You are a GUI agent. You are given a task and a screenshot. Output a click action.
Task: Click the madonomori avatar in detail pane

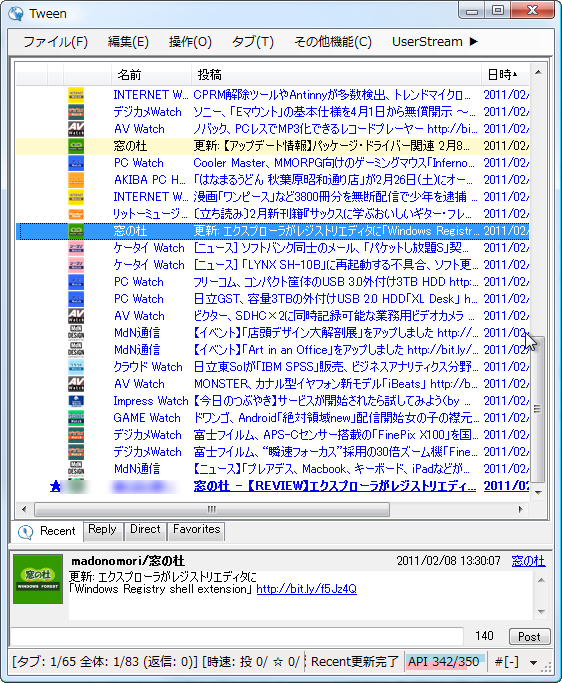[38, 579]
